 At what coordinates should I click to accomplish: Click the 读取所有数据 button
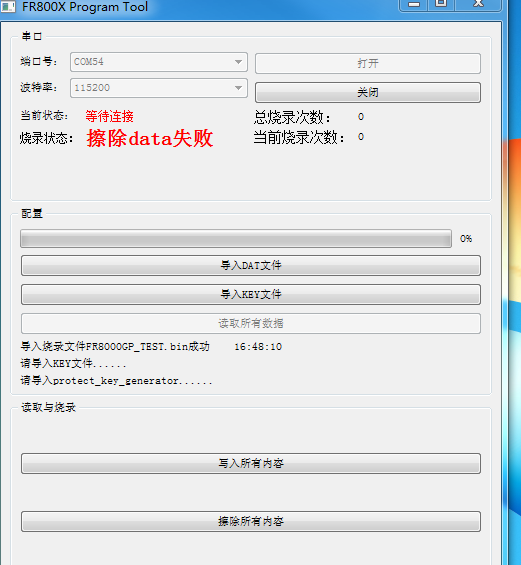[251, 323]
